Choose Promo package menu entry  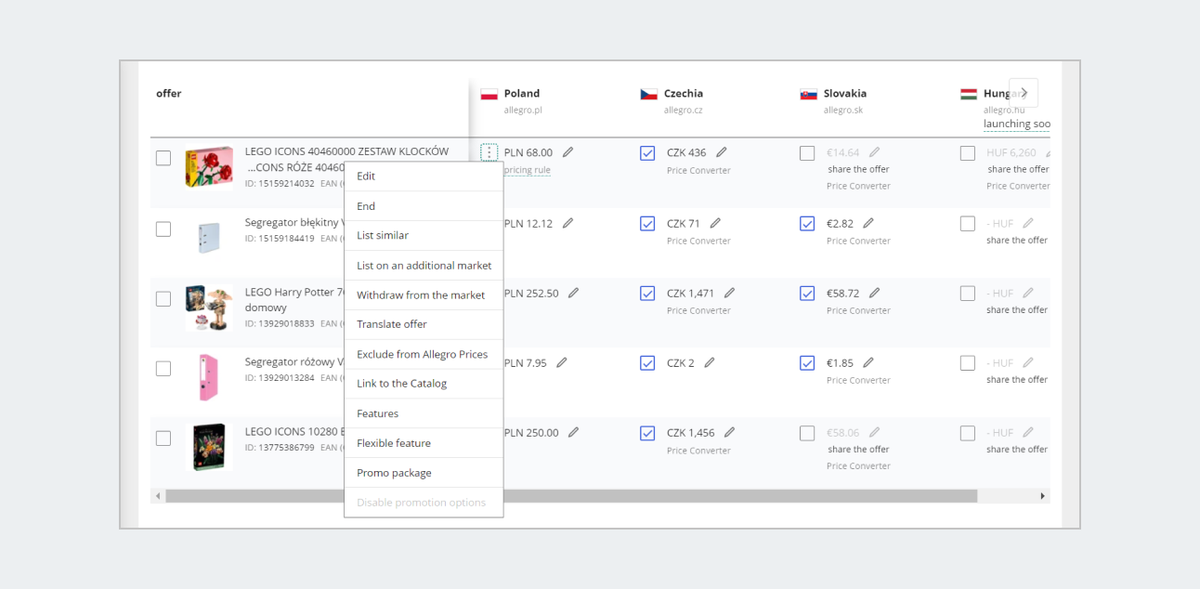pyautogui.click(x=424, y=472)
